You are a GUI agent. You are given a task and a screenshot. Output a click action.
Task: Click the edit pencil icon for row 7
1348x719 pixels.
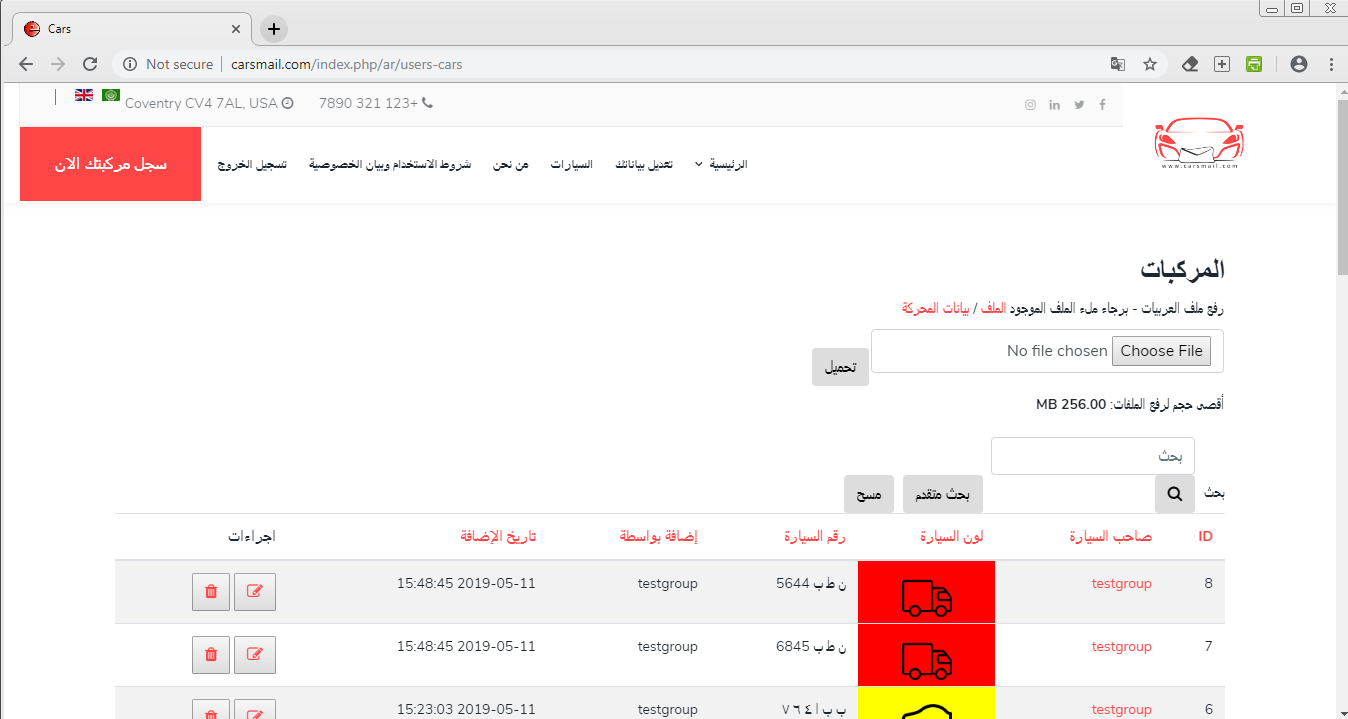point(254,655)
